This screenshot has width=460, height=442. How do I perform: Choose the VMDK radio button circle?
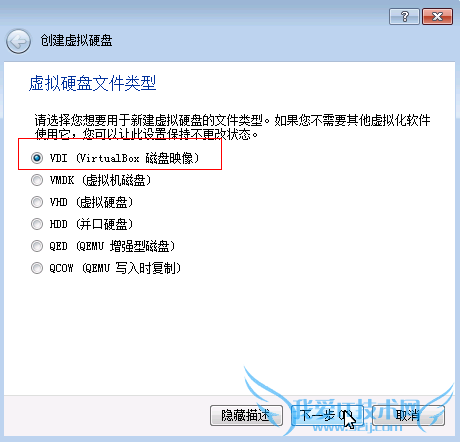(x=37, y=180)
